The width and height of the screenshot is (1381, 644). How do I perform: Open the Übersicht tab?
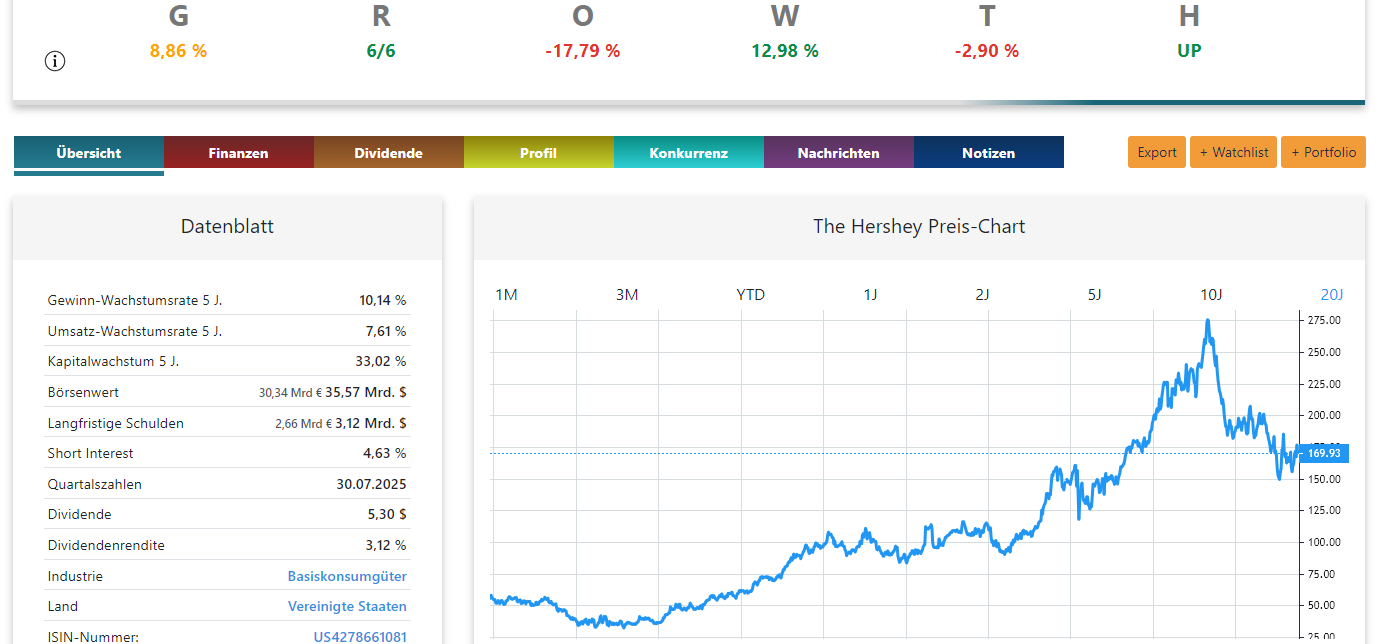(x=89, y=153)
